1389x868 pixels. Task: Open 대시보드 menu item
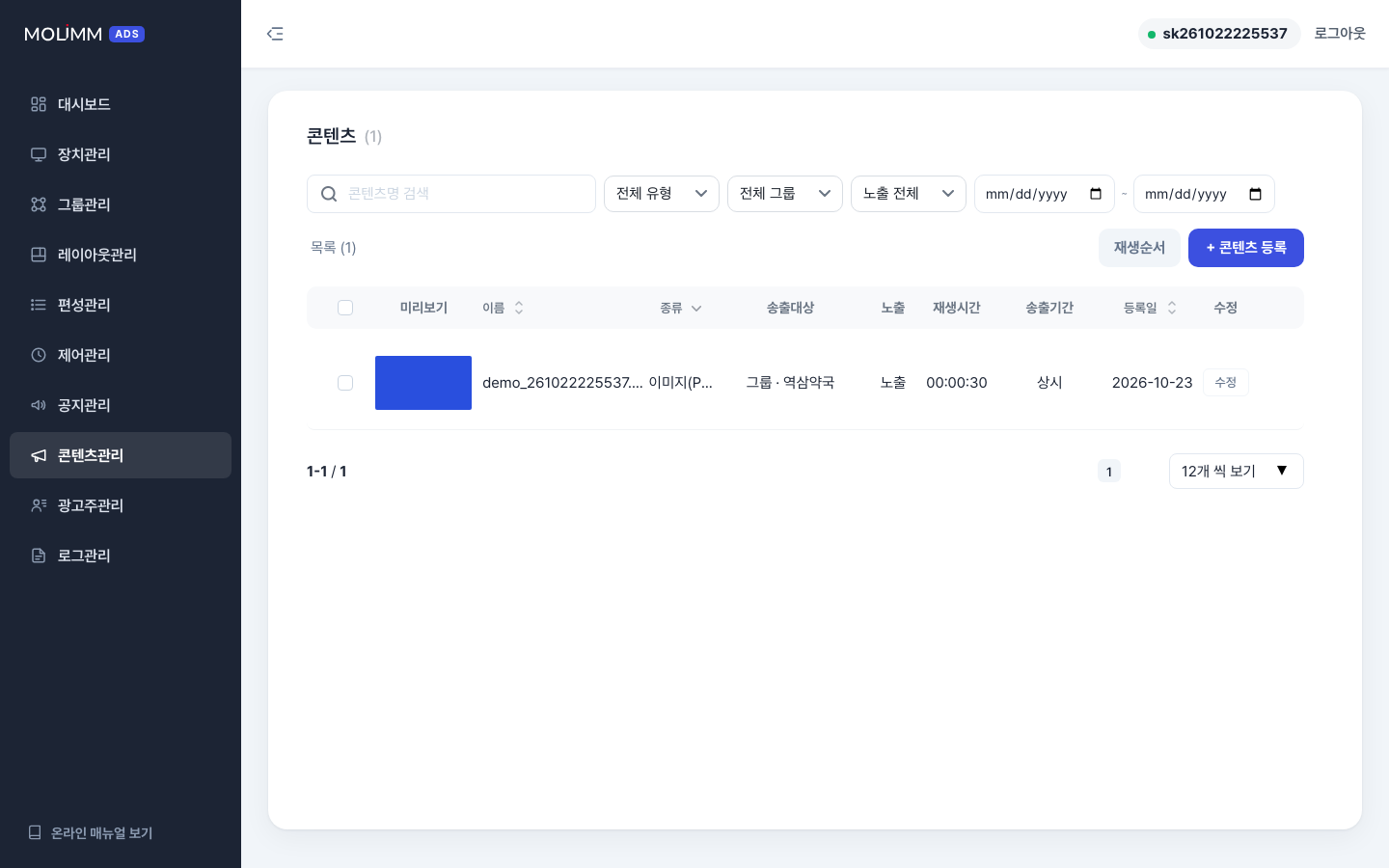click(121, 104)
